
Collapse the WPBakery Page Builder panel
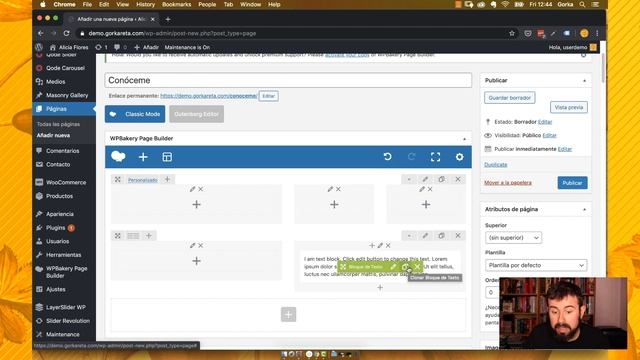[464, 139]
